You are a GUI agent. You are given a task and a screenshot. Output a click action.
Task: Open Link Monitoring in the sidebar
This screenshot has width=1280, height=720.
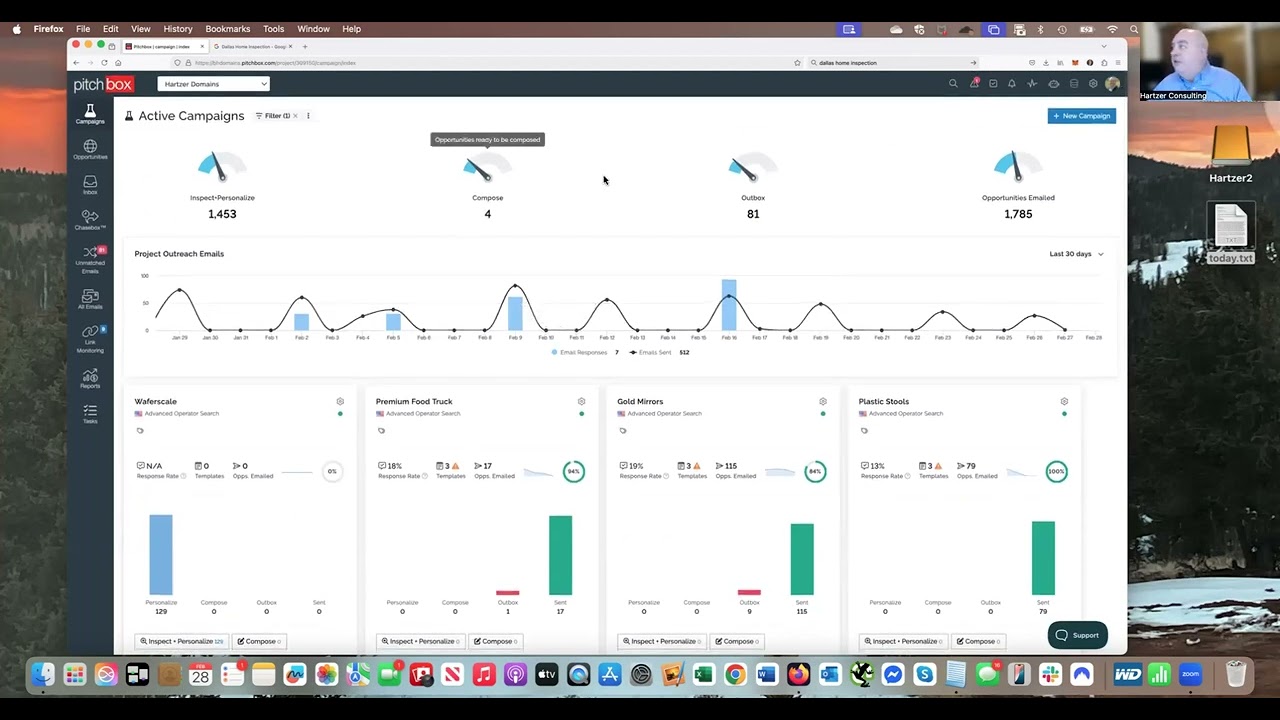[x=90, y=339]
